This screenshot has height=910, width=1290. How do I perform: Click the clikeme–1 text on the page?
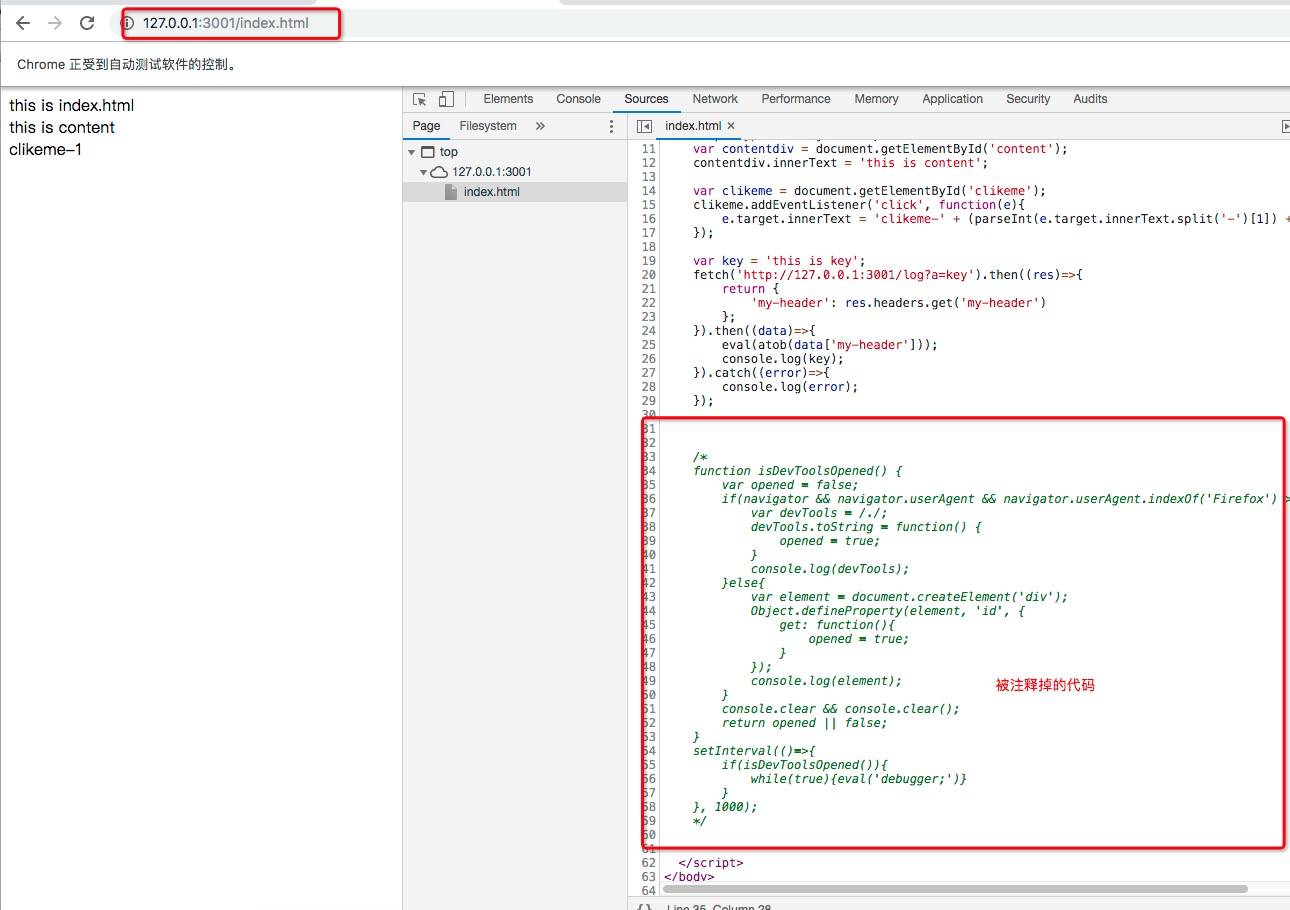click(45, 150)
